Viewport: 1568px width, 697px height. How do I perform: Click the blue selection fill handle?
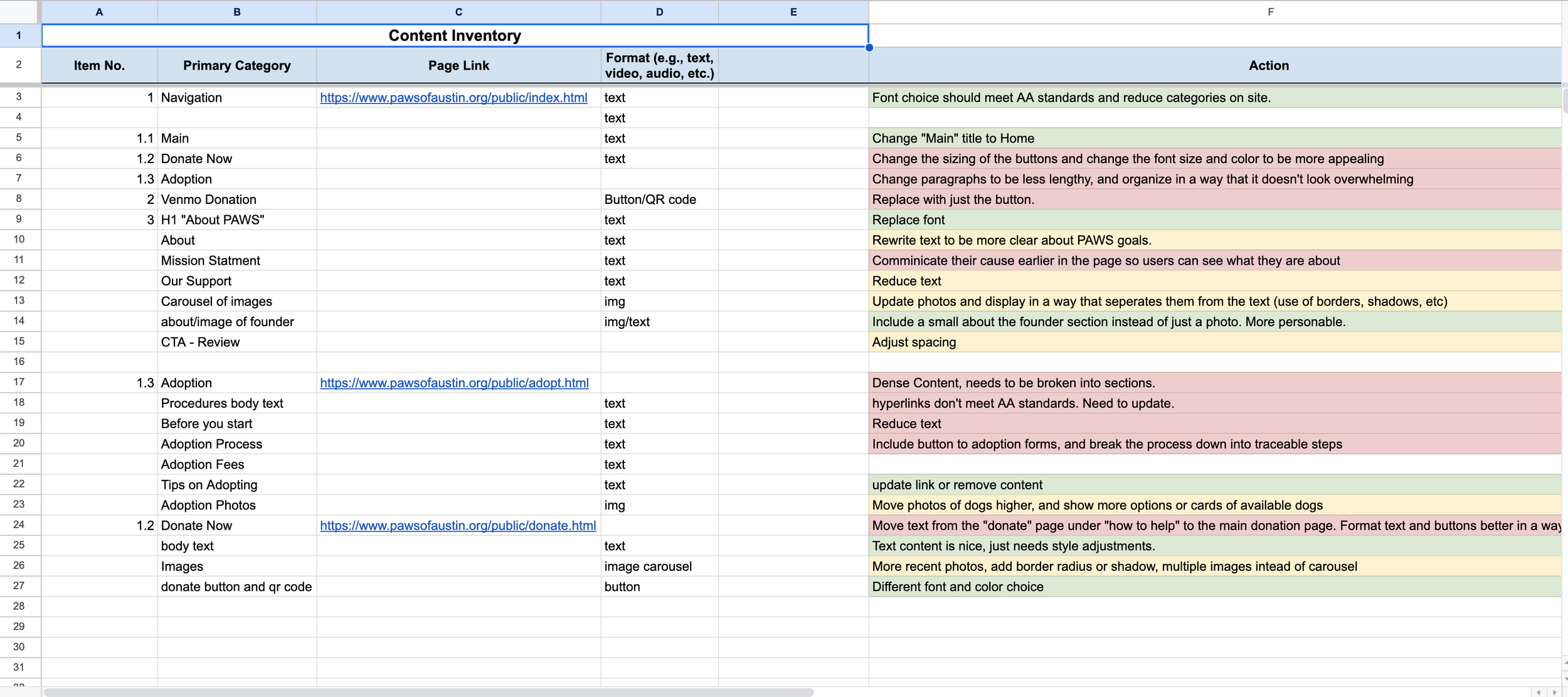[869, 48]
